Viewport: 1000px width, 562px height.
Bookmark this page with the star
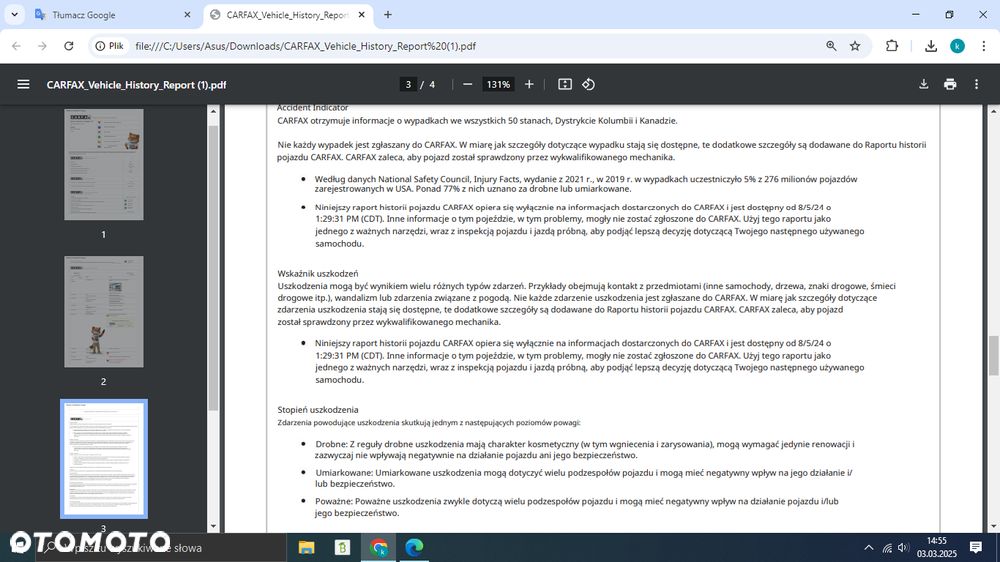[x=855, y=46]
